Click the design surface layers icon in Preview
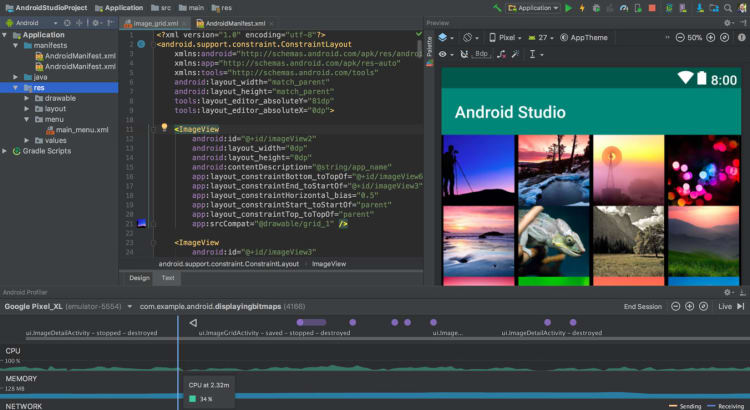 click(x=442, y=37)
